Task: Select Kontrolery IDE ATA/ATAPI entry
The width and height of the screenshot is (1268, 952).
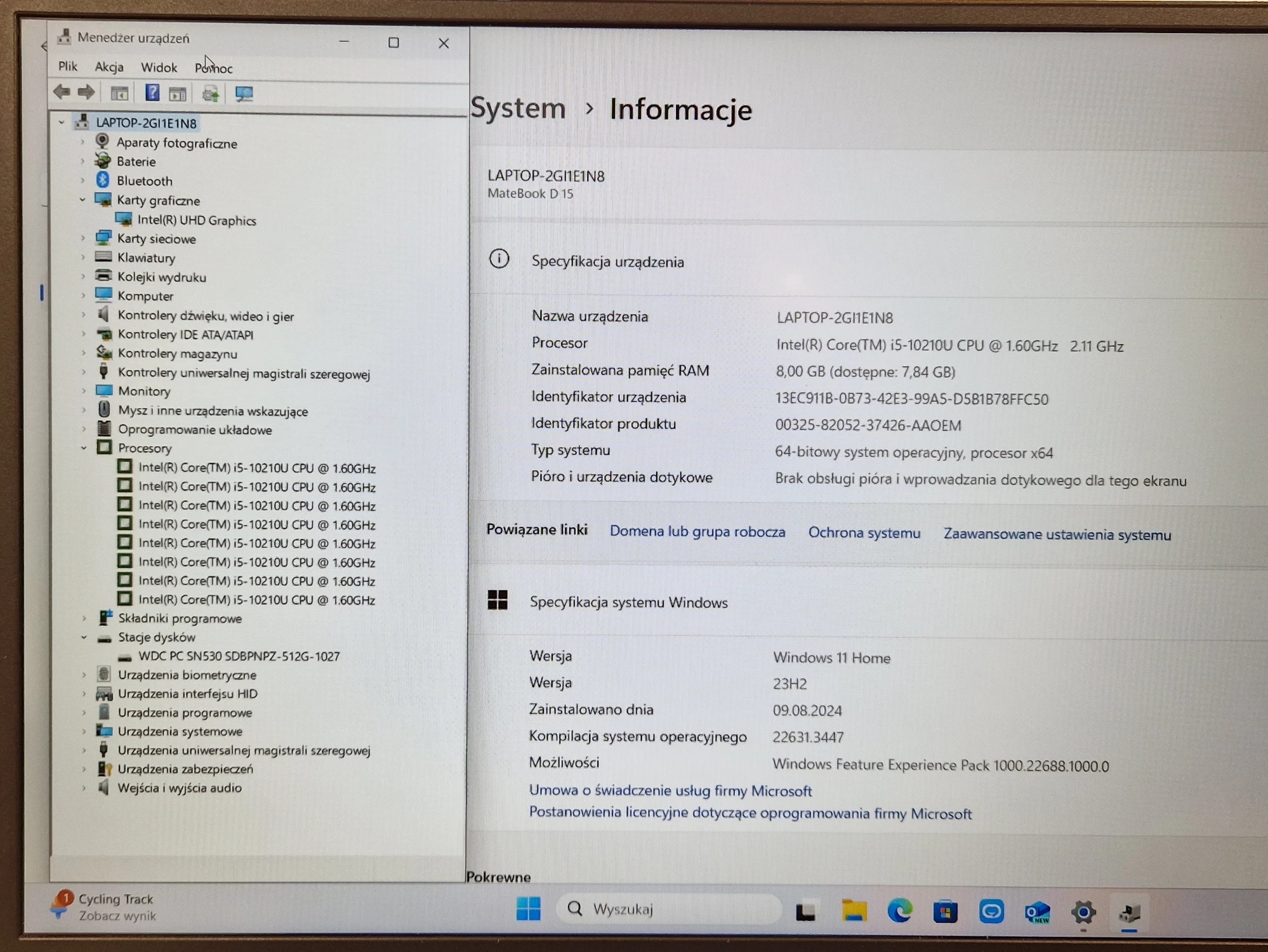Action: click(185, 334)
